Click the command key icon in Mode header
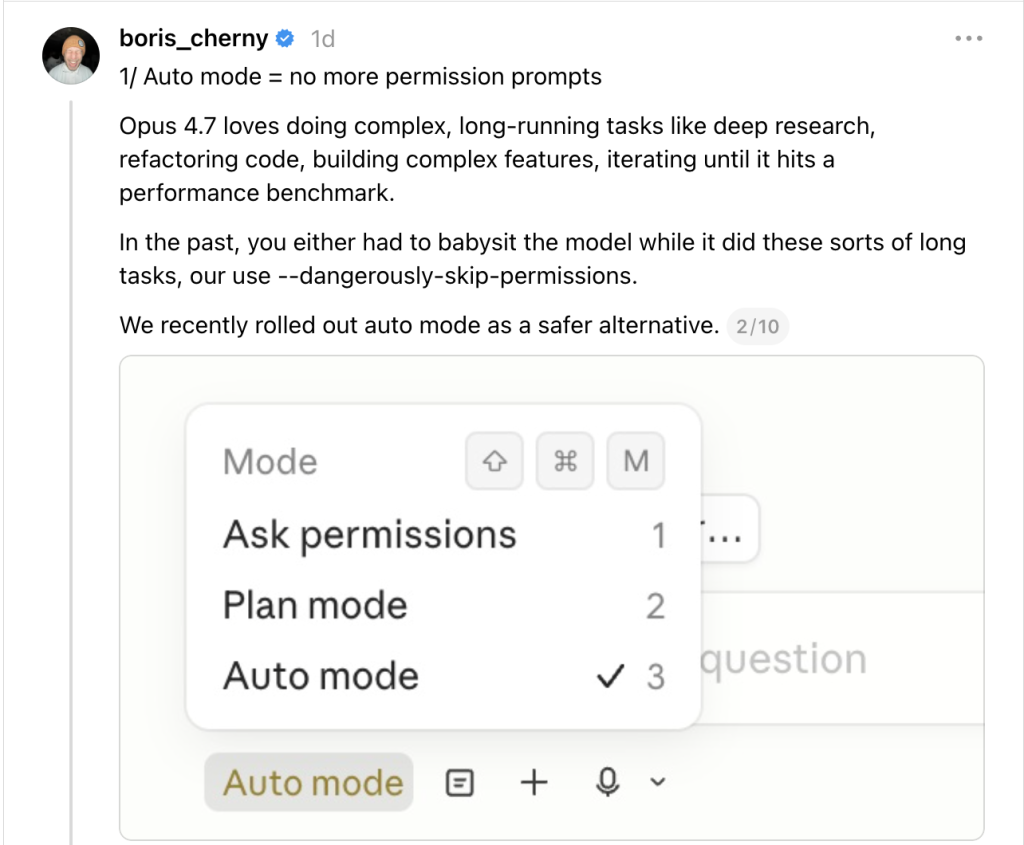This screenshot has width=1024, height=845. (565, 461)
